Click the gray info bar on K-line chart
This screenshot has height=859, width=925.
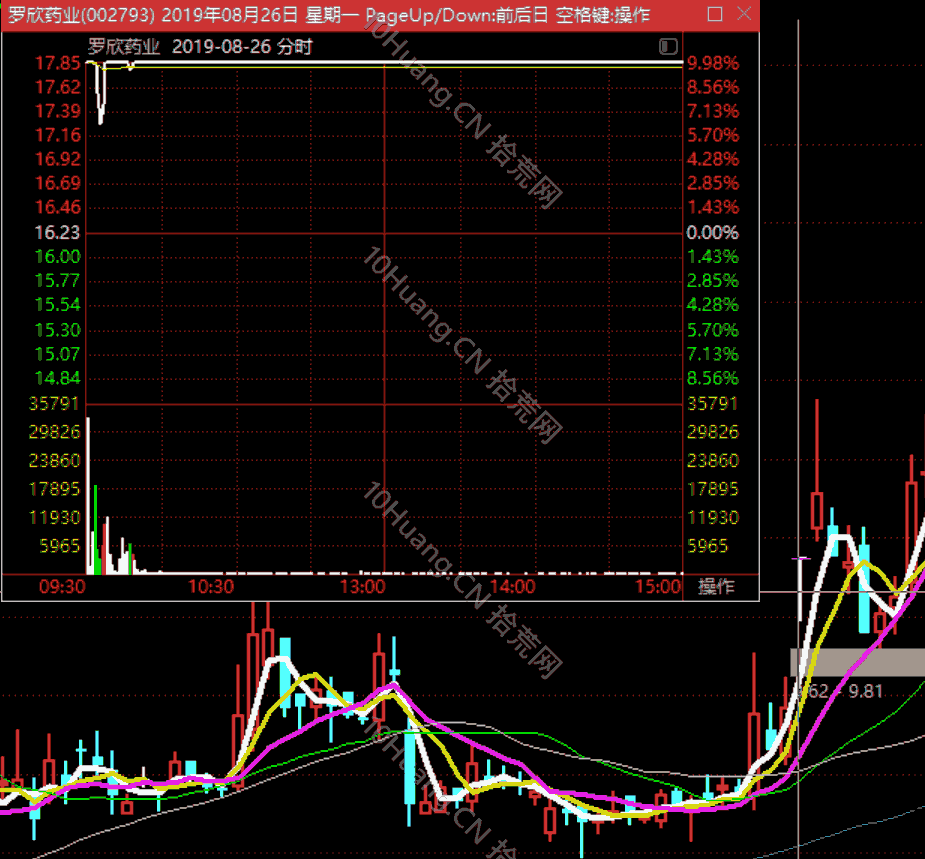click(858, 662)
